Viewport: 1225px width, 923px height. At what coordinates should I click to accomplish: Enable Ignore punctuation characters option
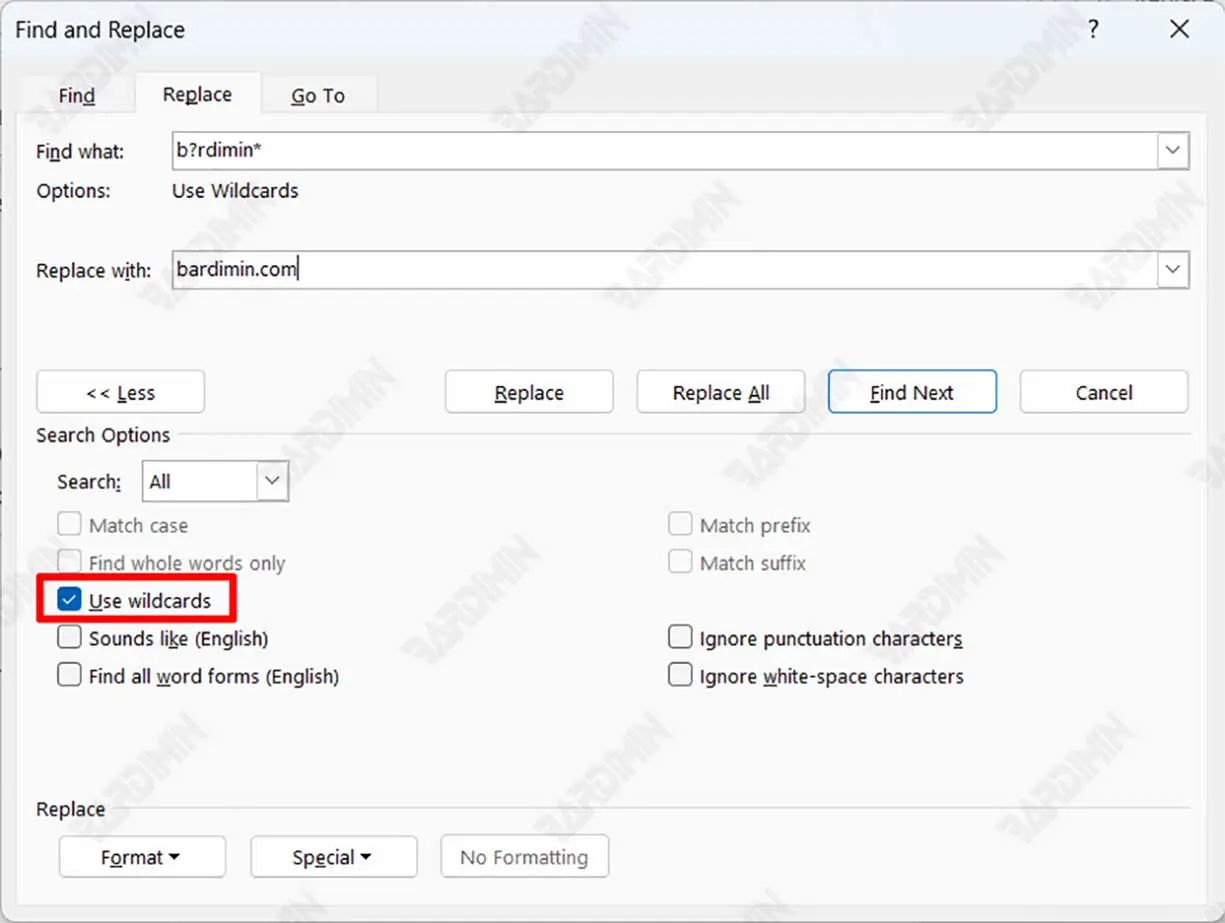tap(680, 638)
